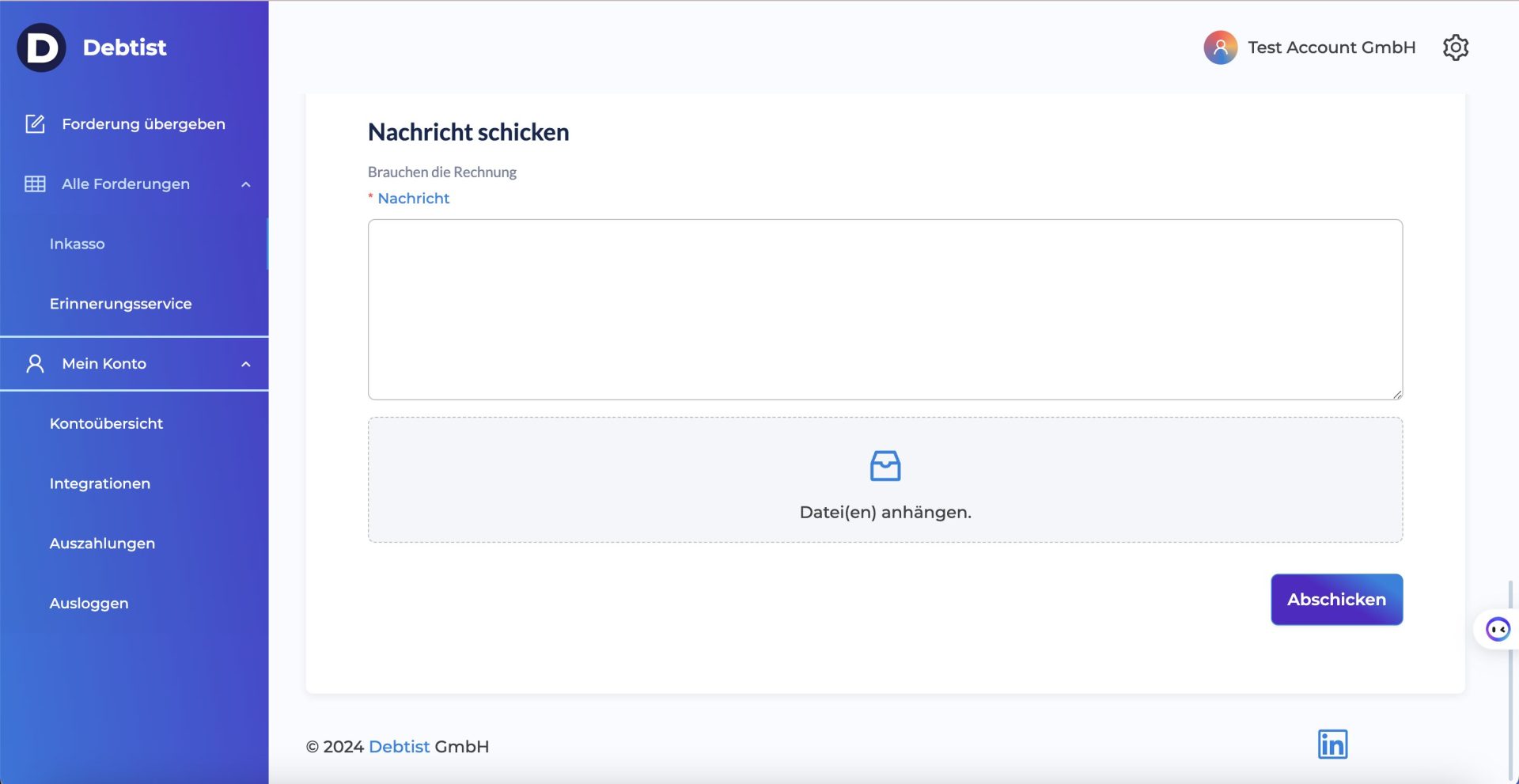The image size is (1519, 784).
Task: Open the chat assistant widget icon
Action: (1497, 630)
